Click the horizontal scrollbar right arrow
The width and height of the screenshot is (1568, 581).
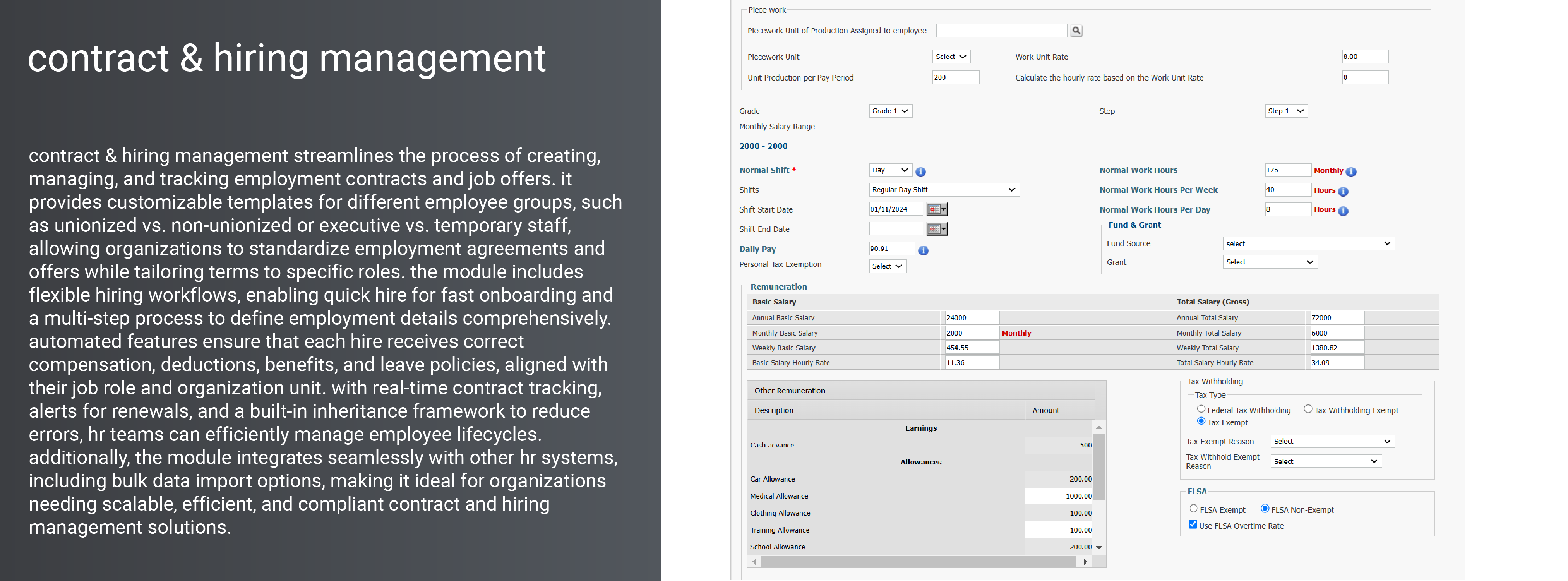click(x=1085, y=562)
